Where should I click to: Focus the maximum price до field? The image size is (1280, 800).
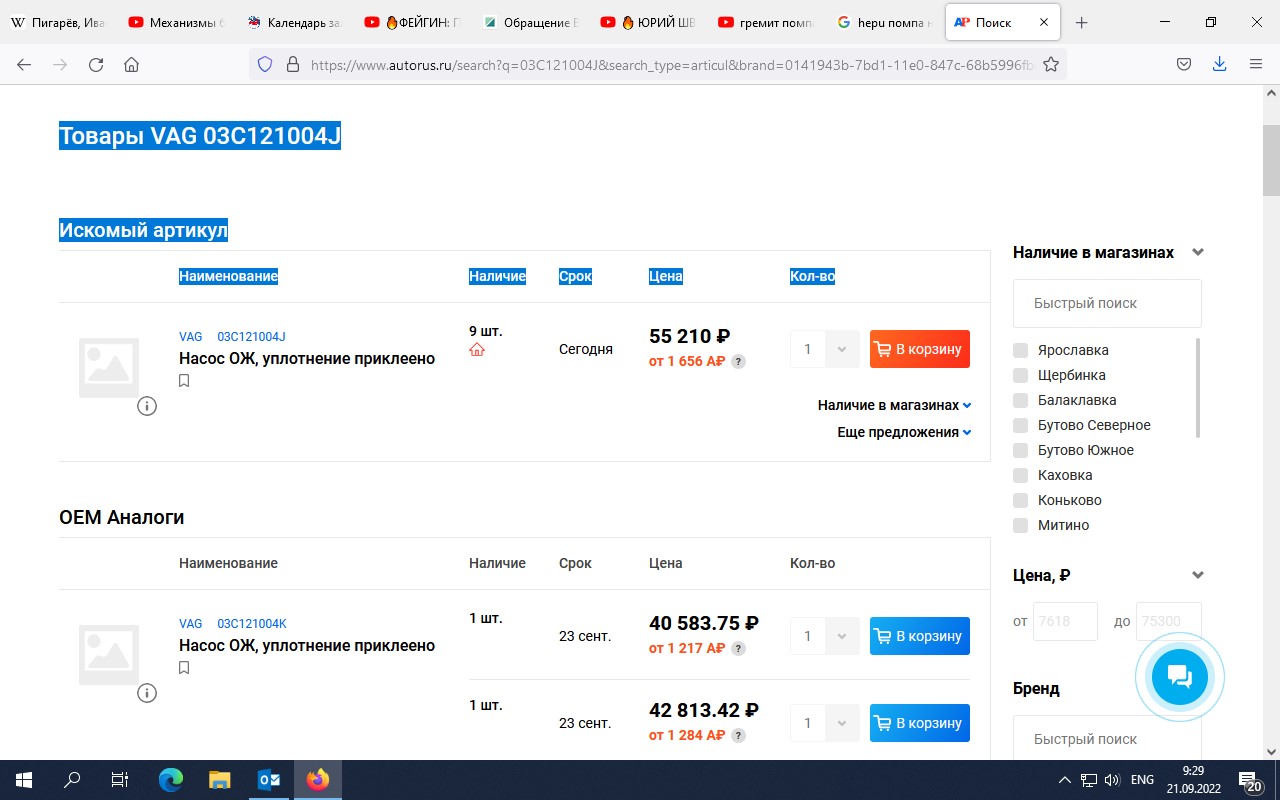1169,621
